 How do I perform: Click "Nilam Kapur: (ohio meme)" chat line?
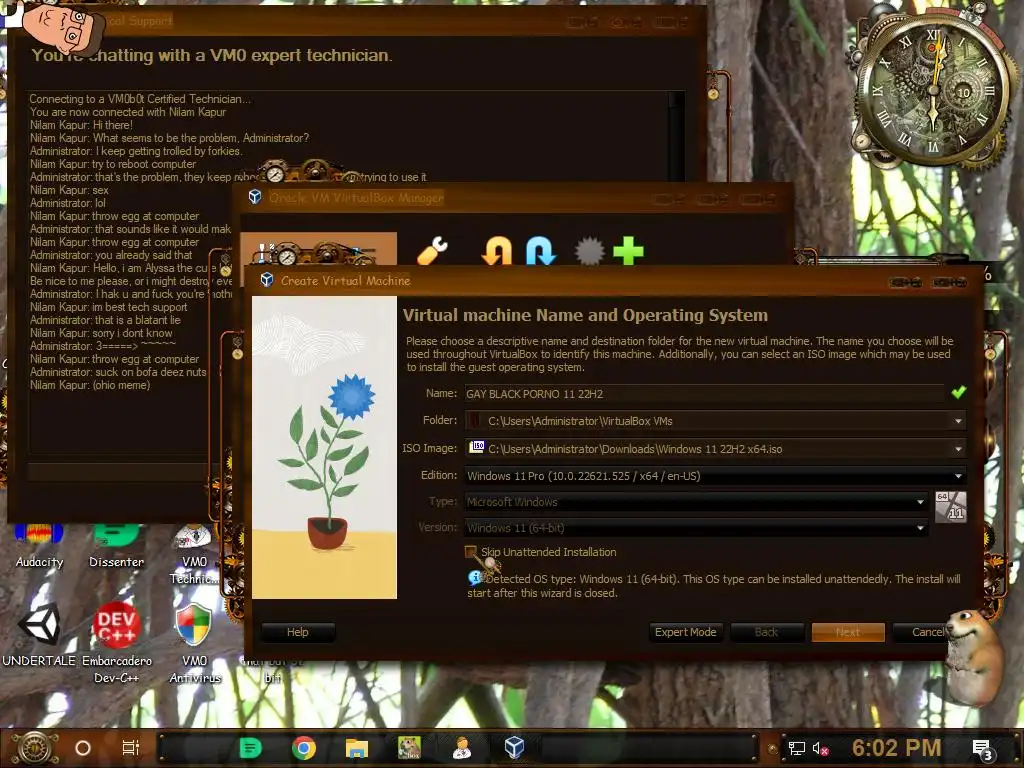click(x=90, y=385)
